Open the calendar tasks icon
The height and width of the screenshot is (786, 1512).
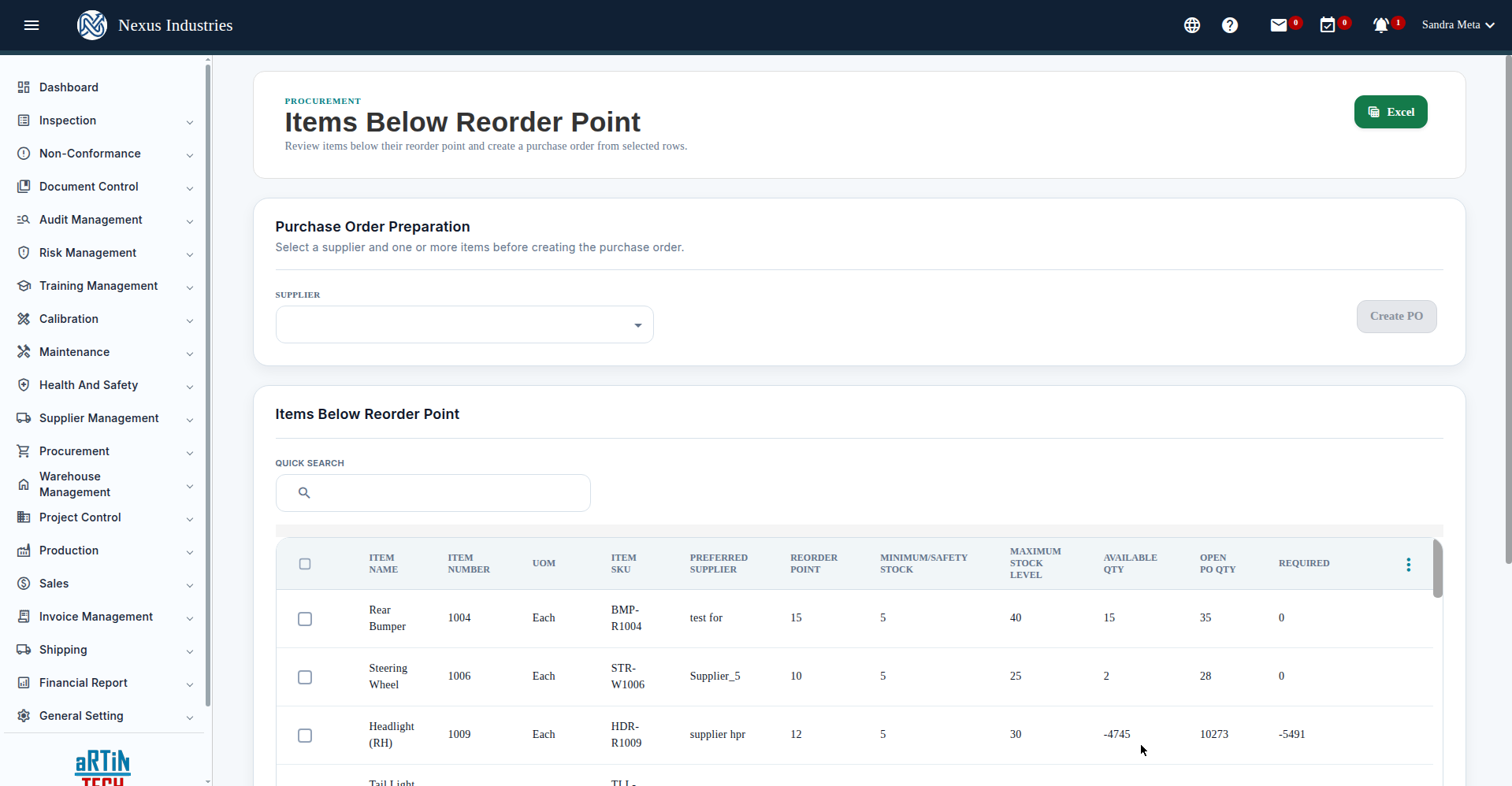(1328, 25)
